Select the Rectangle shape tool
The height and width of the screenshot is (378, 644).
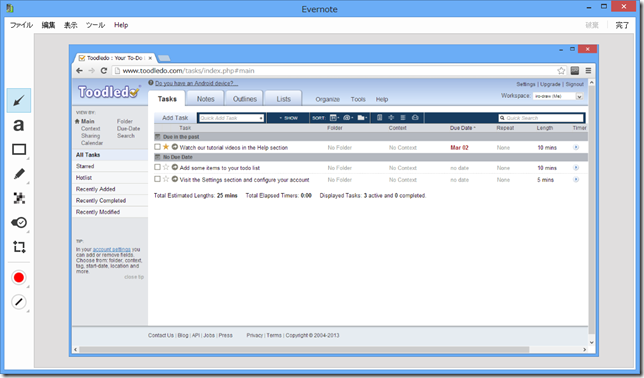(x=19, y=149)
